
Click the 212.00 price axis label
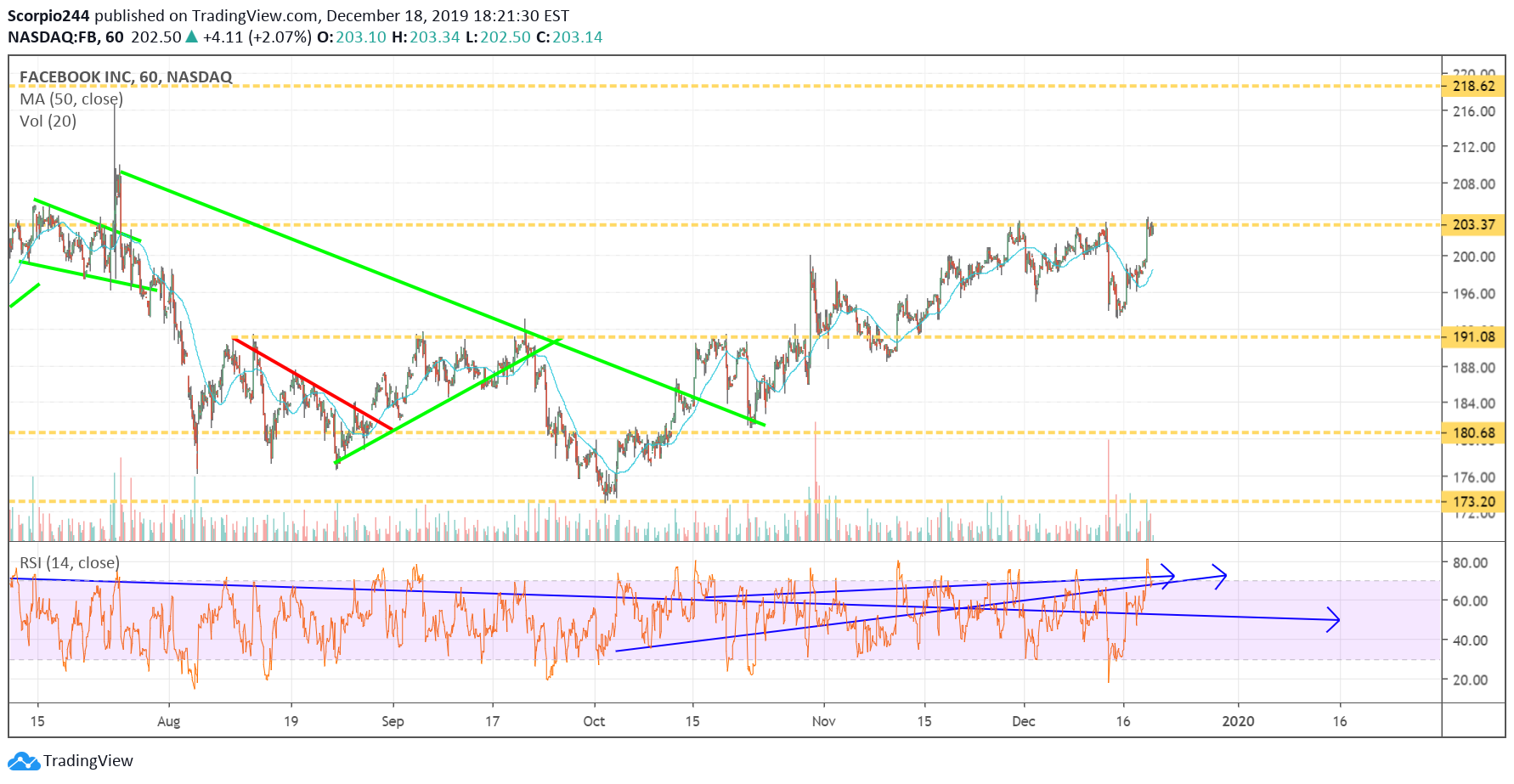1474,147
